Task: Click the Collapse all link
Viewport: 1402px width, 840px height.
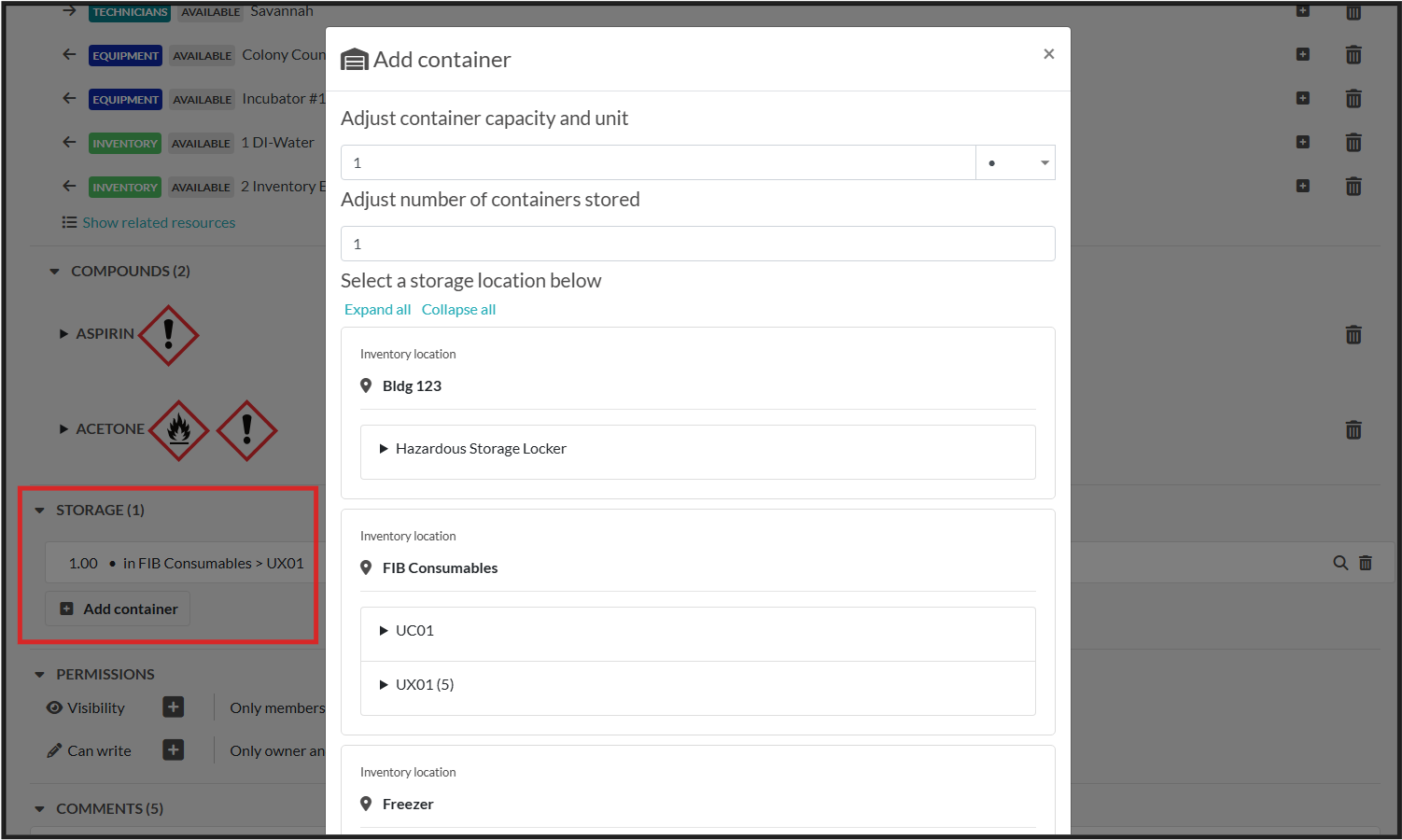Action: 458,310
